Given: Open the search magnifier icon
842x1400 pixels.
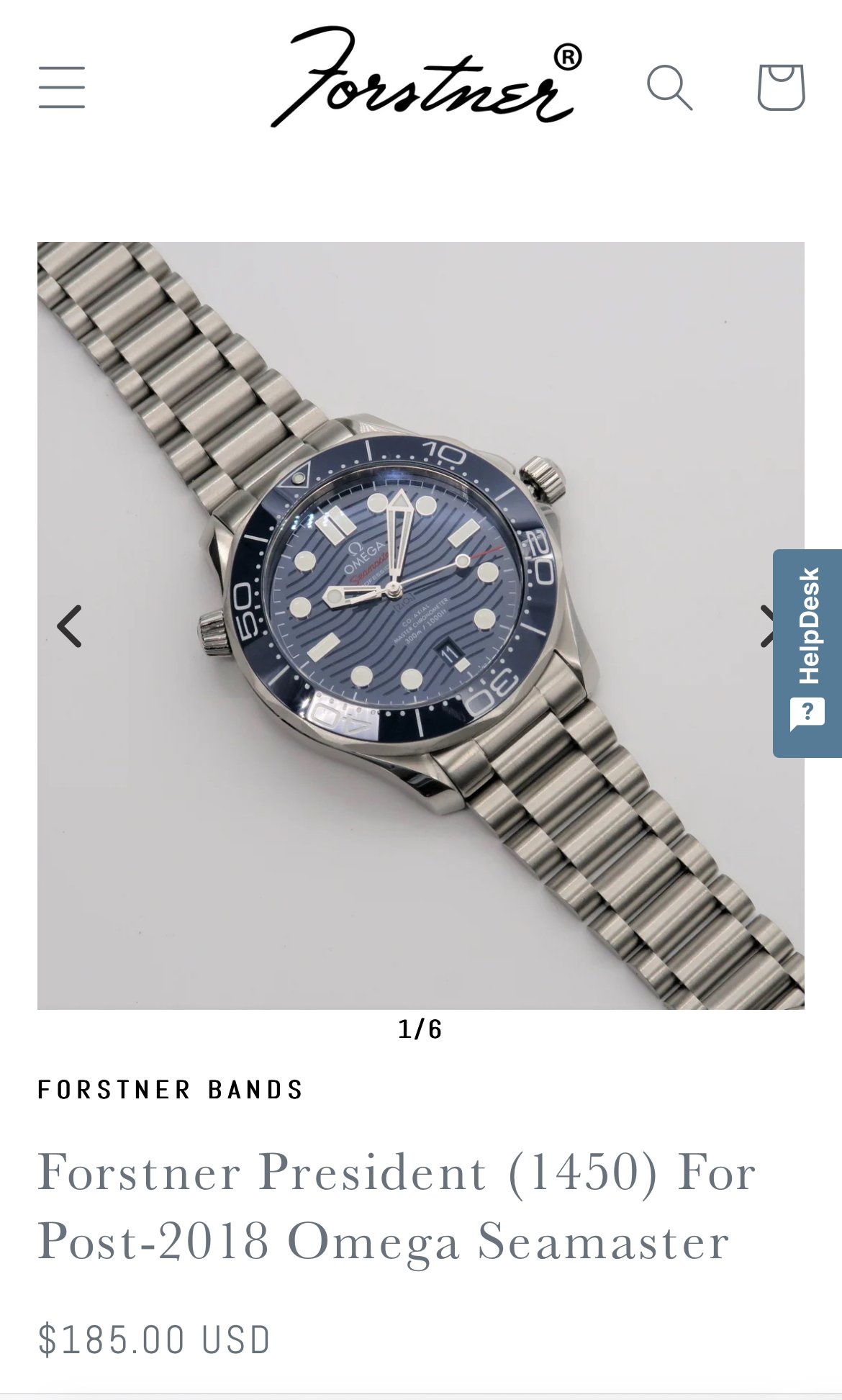Looking at the screenshot, I should click(x=669, y=88).
